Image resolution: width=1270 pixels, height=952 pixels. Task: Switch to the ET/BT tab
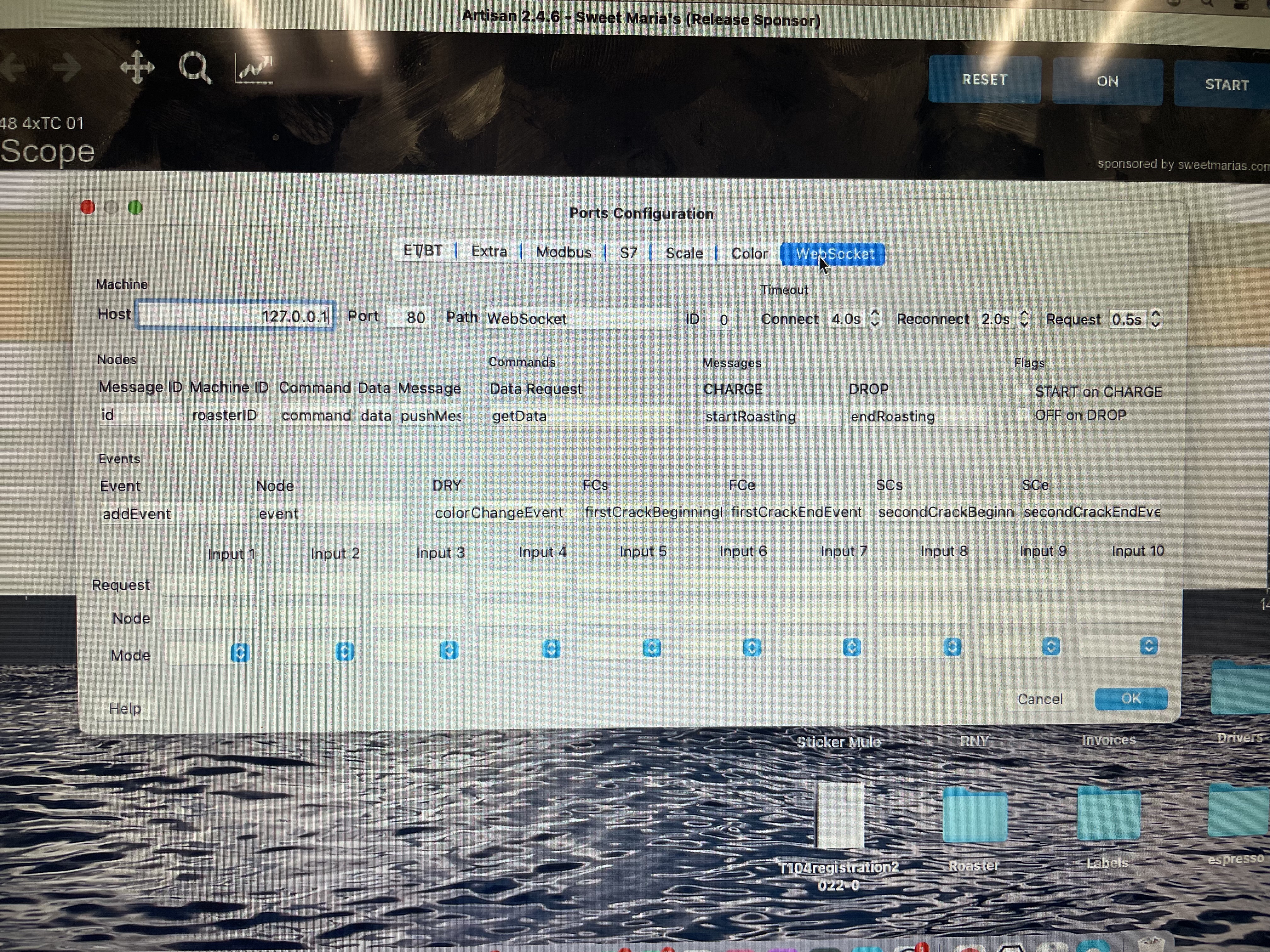pos(423,251)
